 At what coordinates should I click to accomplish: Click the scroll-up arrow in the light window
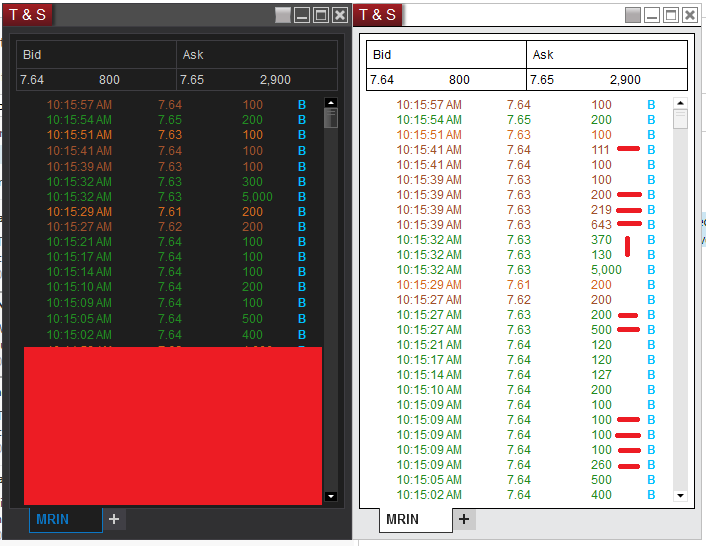point(680,103)
